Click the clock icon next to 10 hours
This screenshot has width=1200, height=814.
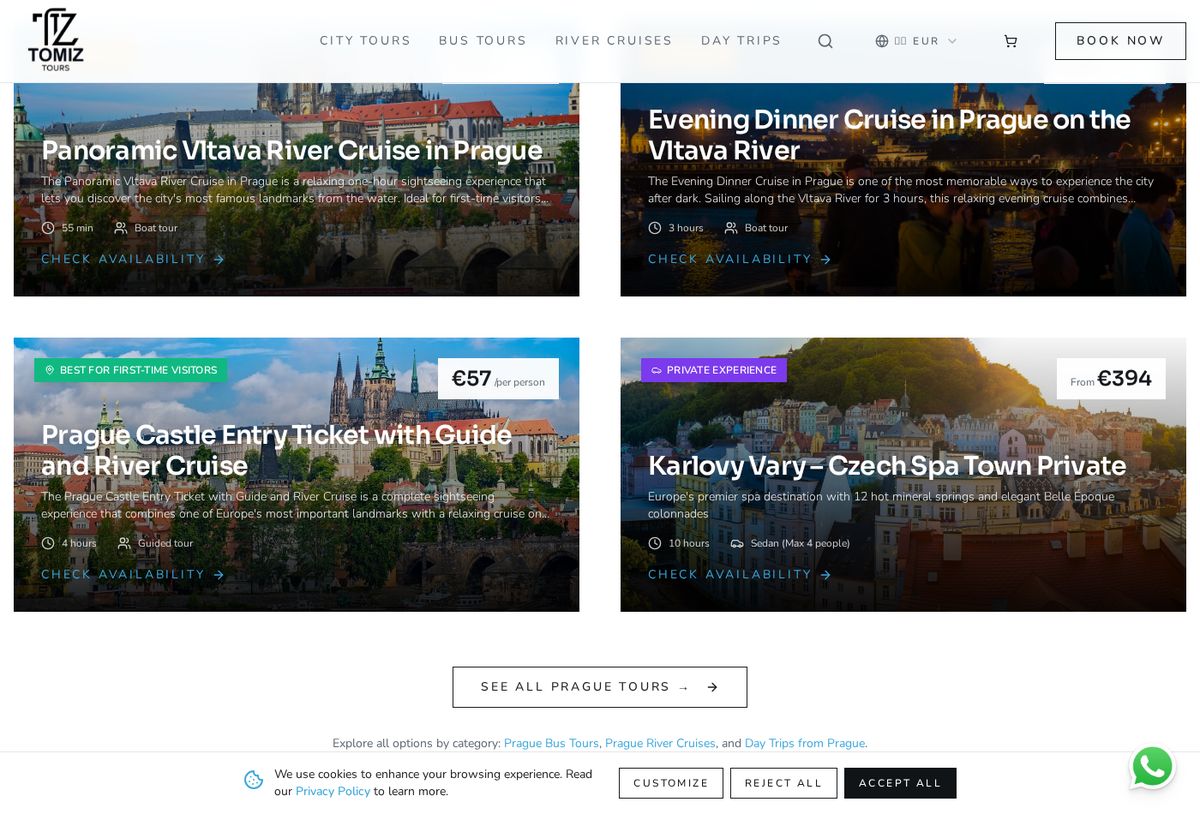655,543
